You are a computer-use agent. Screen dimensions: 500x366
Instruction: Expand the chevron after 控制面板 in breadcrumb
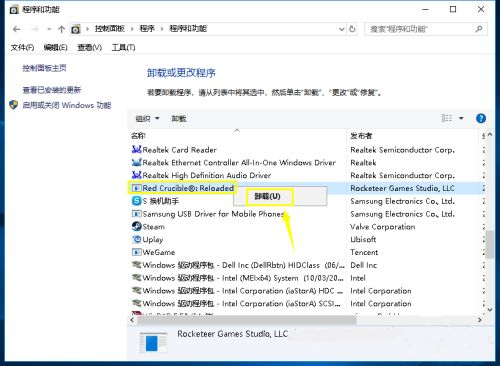click(x=132, y=29)
